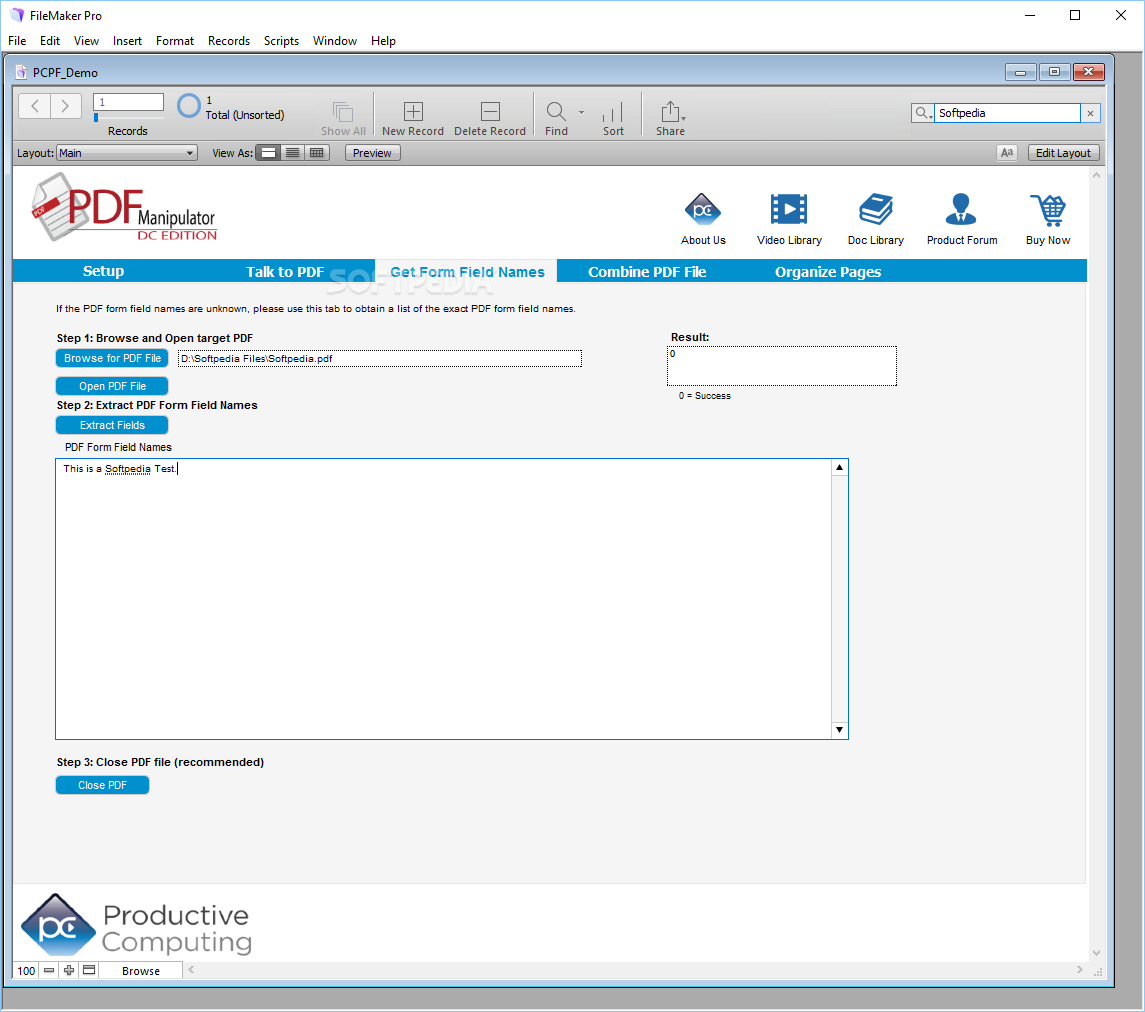Toggle the formatting bar Aa button

click(1007, 153)
